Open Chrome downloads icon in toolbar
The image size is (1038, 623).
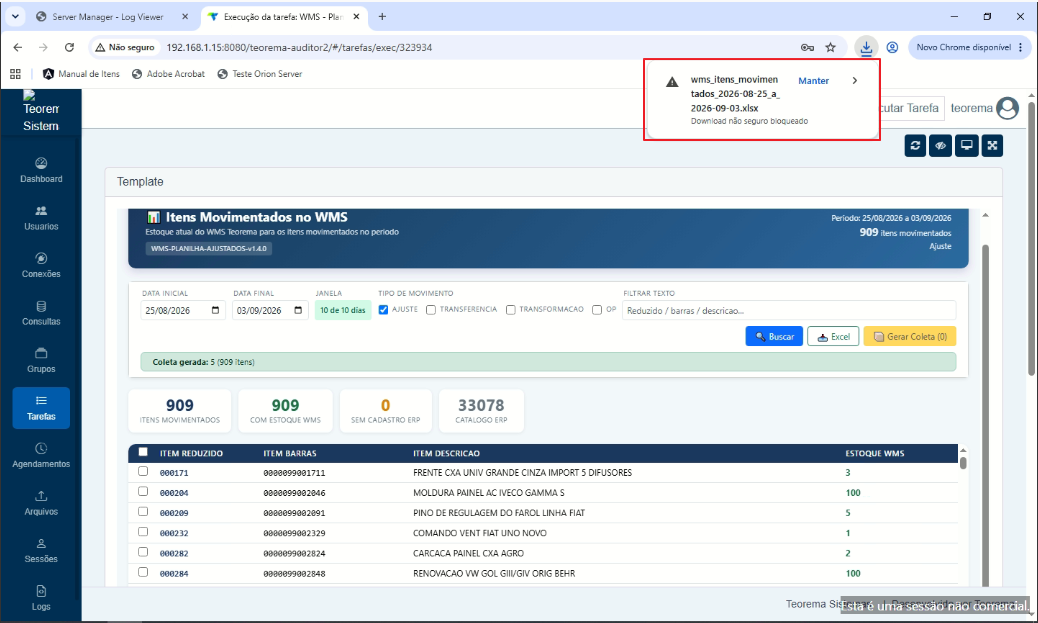[x=866, y=47]
